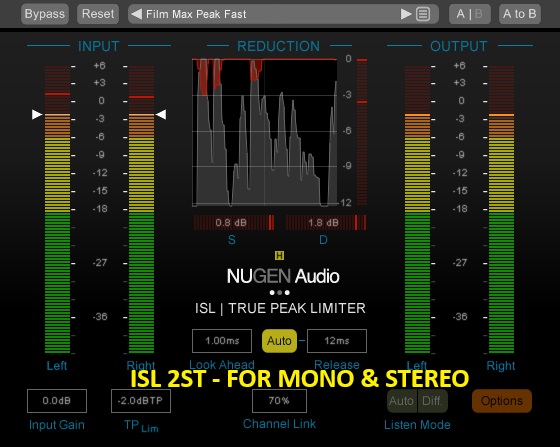Click the three dots below the logo
Viewport: 560px width, 447px height.
click(280, 293)
